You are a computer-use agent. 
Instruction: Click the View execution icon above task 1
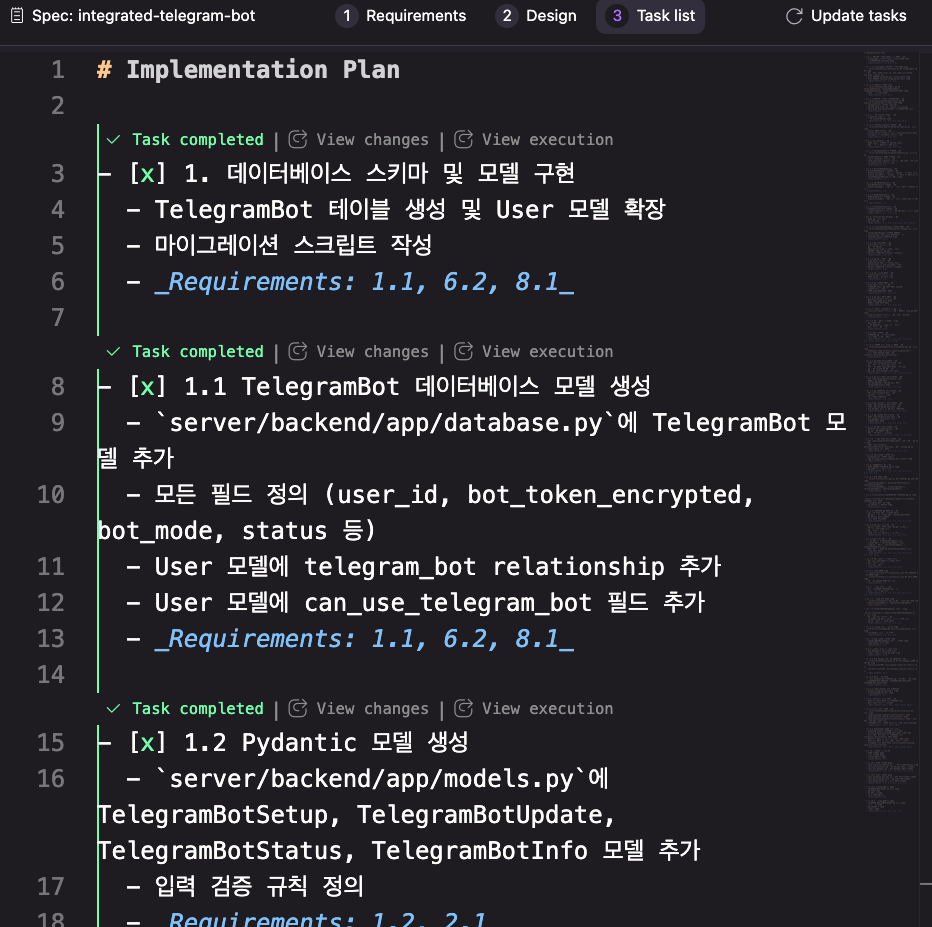point(463,139)
